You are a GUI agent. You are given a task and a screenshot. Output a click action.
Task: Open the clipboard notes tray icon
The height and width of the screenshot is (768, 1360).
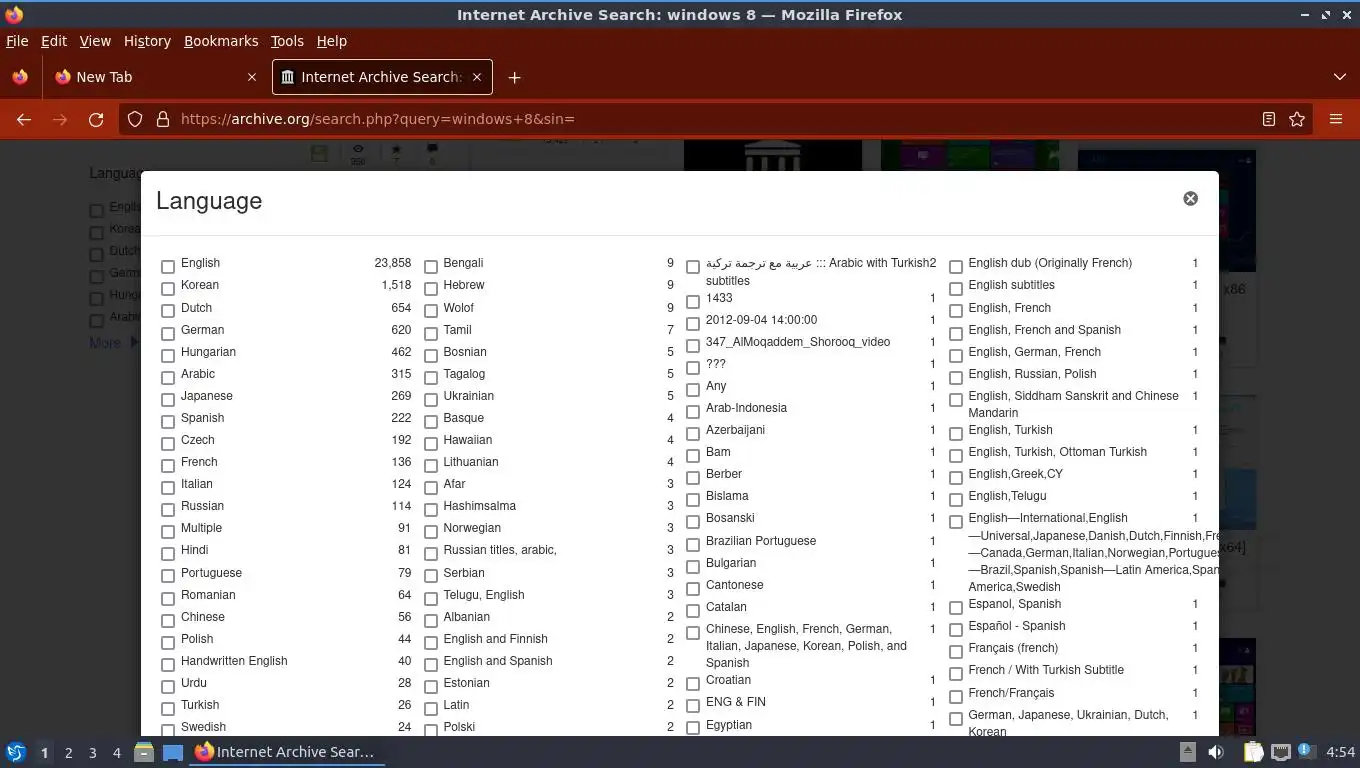coord(1253,752)
